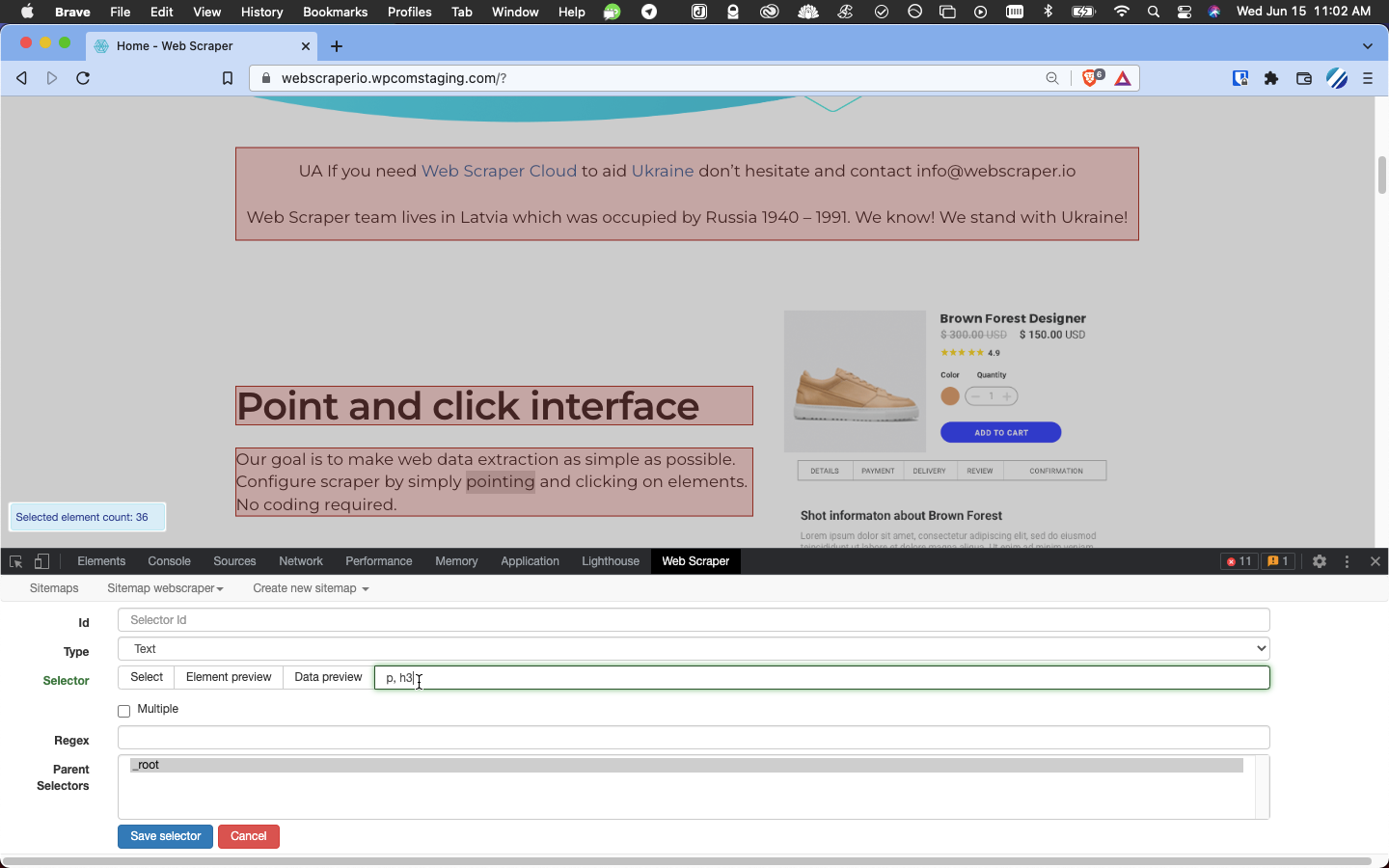Click the Save selector button
This screenshot has height=868, width=1389.
tap(165, 836)
